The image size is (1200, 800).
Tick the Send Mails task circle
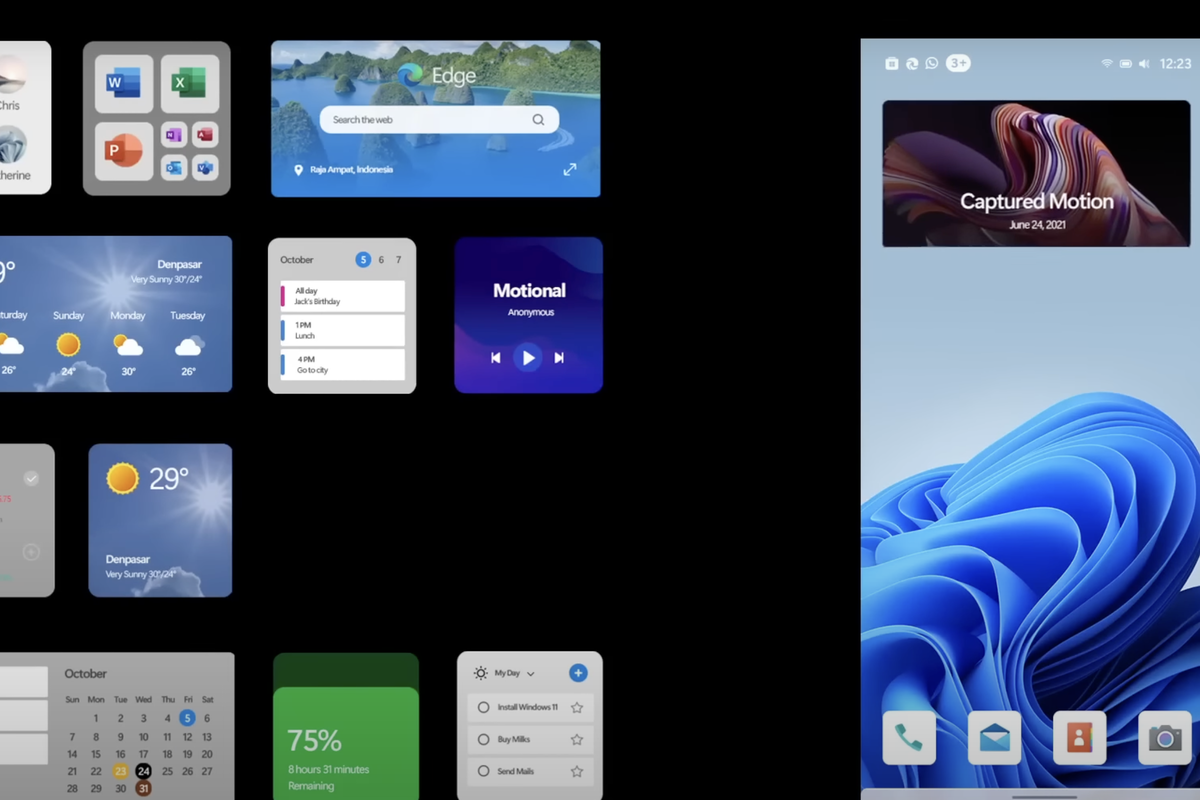pos(484,771)
